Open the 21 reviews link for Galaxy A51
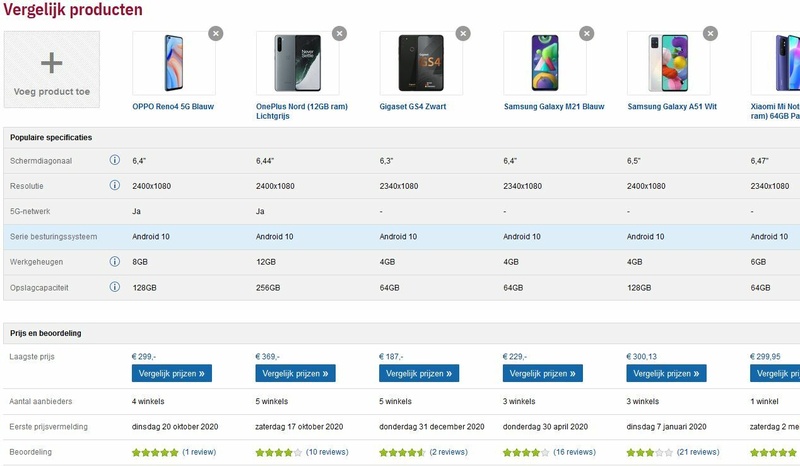This screenshot has height=466, width=800. pos(698,452)
